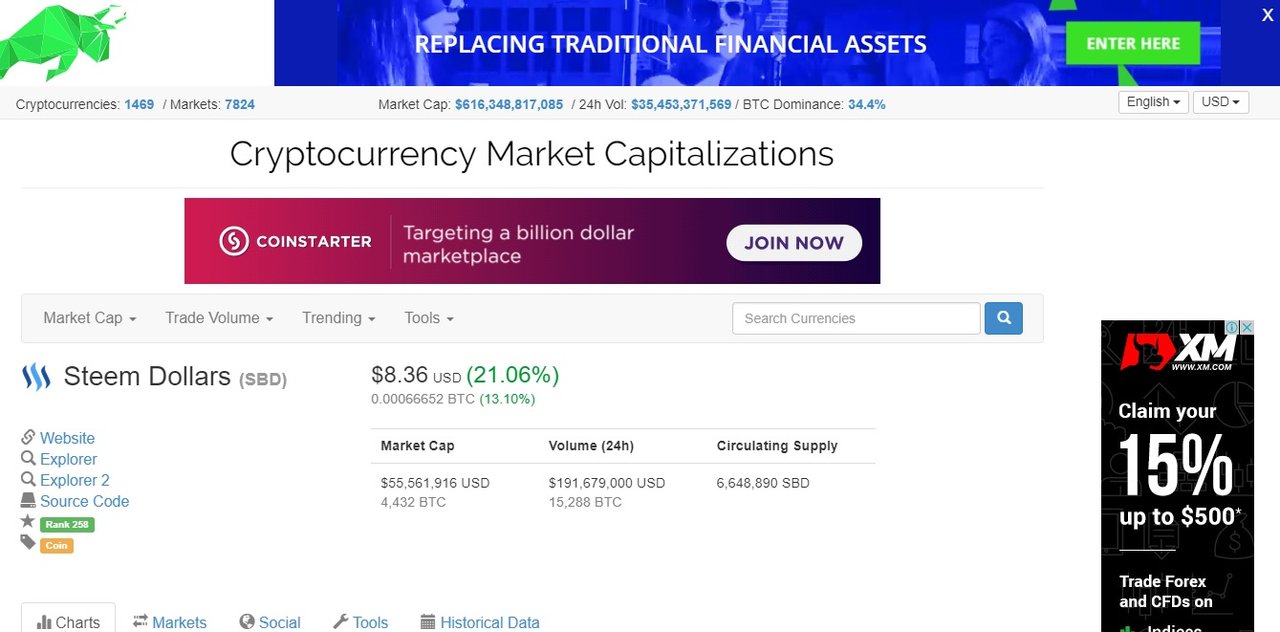Click the blue magnifier search button
The image size is (1280, 632).
1003,318
